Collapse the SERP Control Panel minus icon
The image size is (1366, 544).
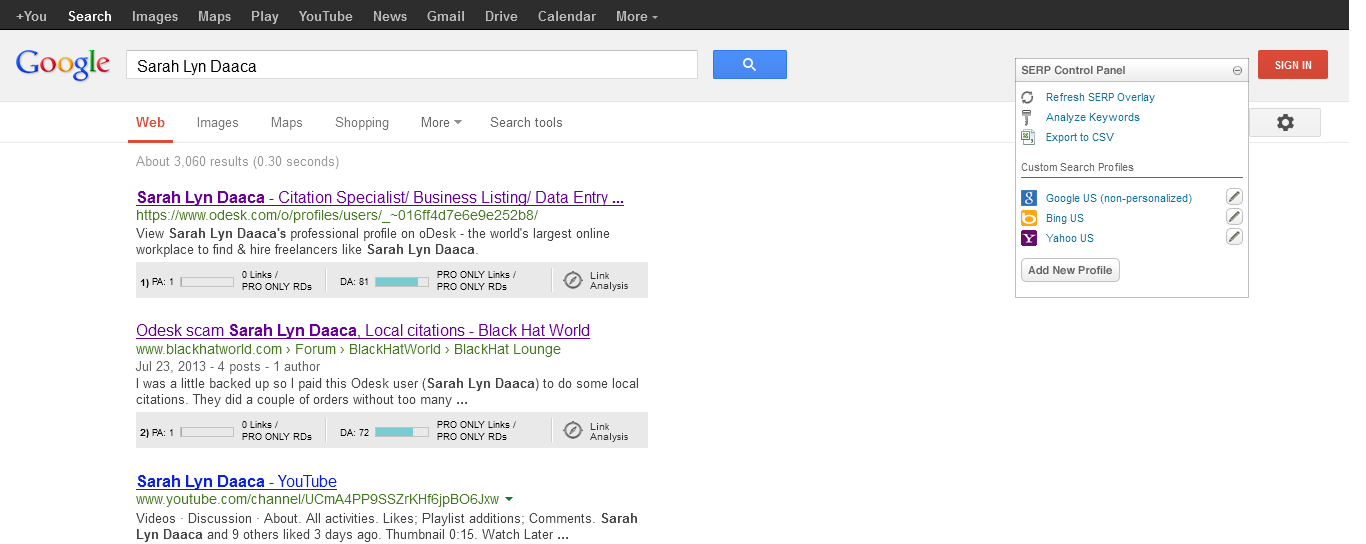[x=1237, y=71]
